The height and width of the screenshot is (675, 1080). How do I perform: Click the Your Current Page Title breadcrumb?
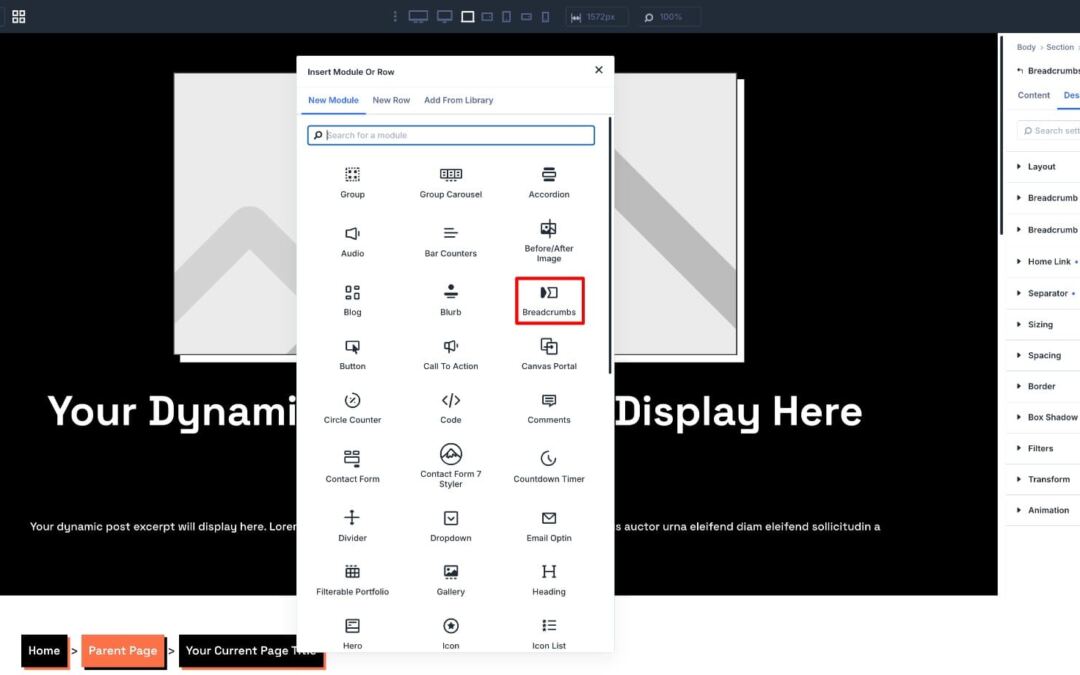click(x=251, y=650)
